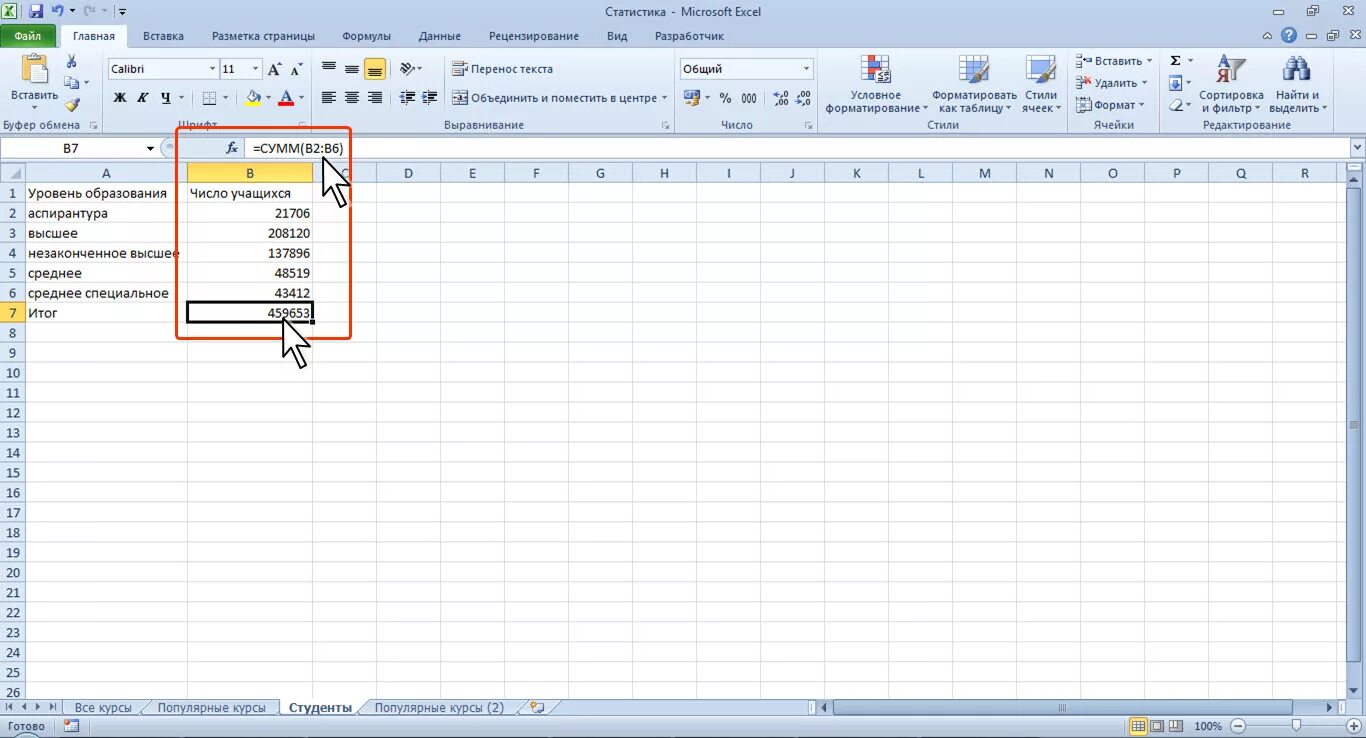
Task: Open Форматировать как таблицу gallery
Action: point(974,84)
